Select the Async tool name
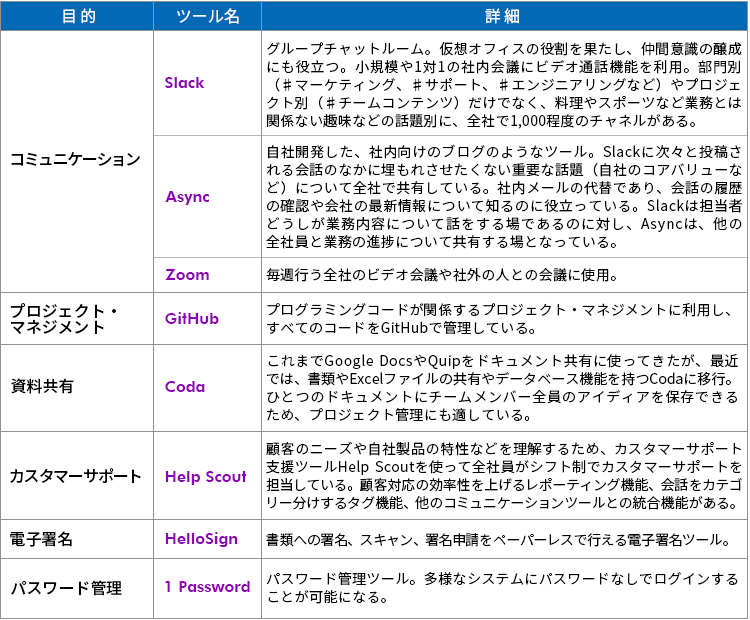 tap(188, 197)
